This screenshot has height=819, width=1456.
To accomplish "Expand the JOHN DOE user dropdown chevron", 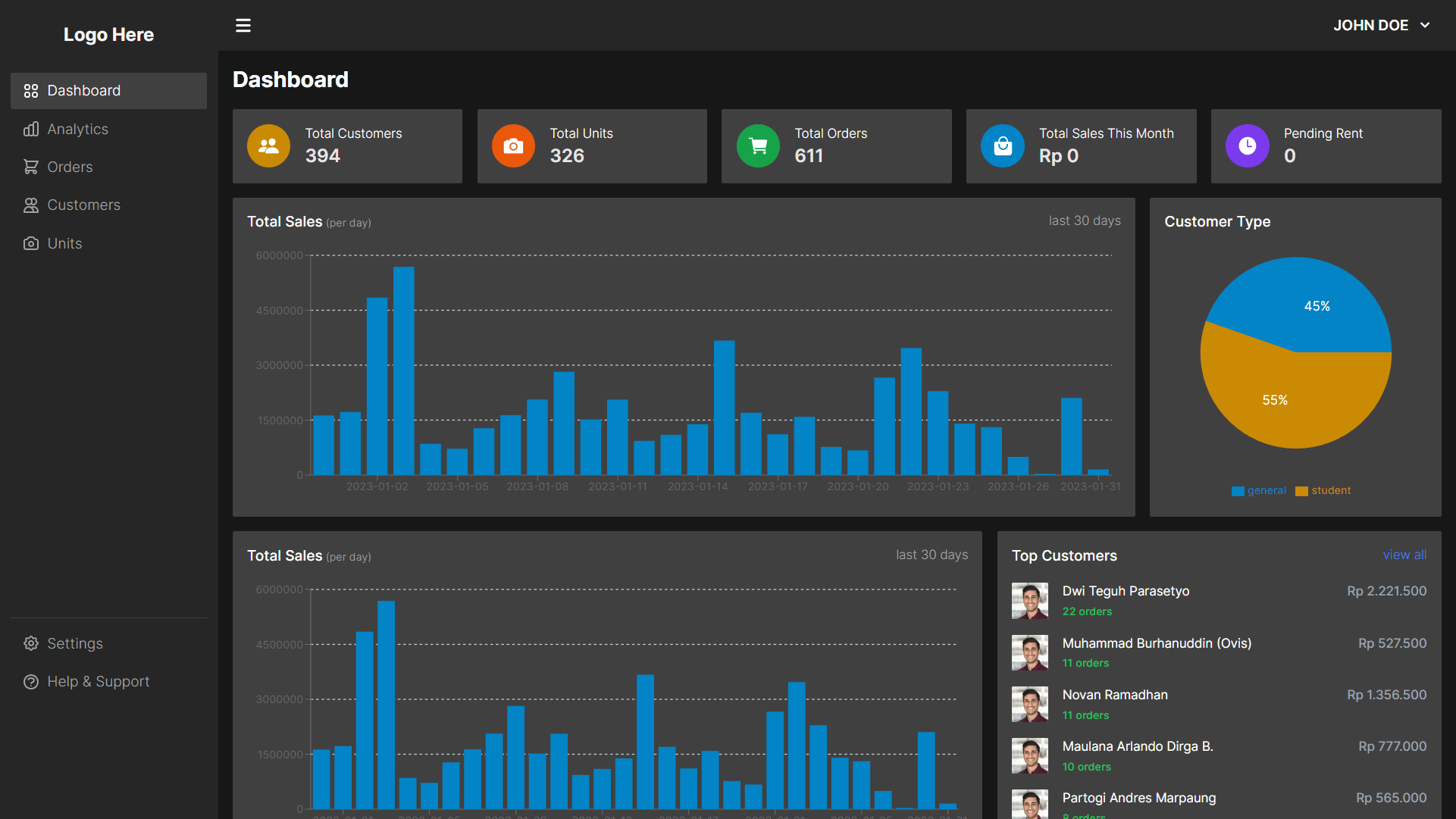I will (1425, 26).
